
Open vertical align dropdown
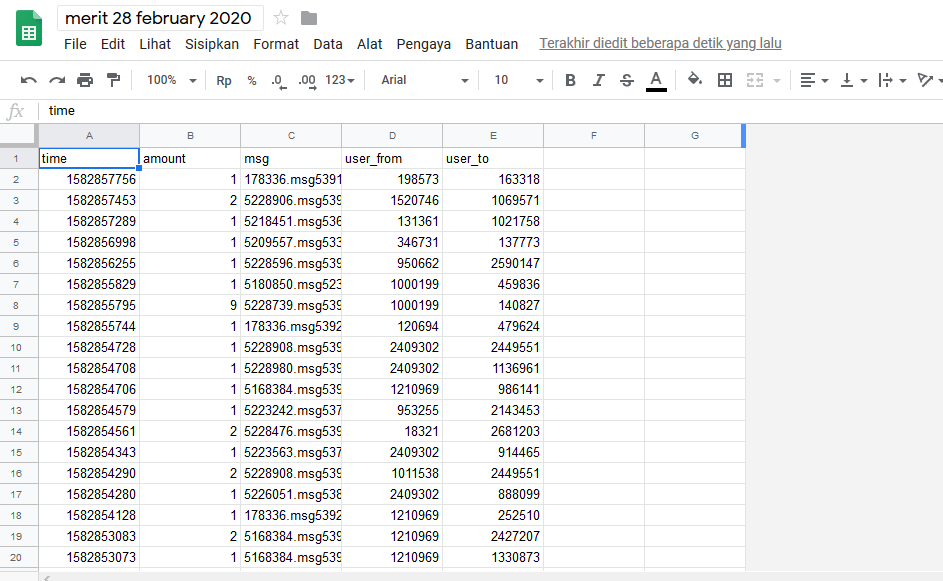coord(853,80)
